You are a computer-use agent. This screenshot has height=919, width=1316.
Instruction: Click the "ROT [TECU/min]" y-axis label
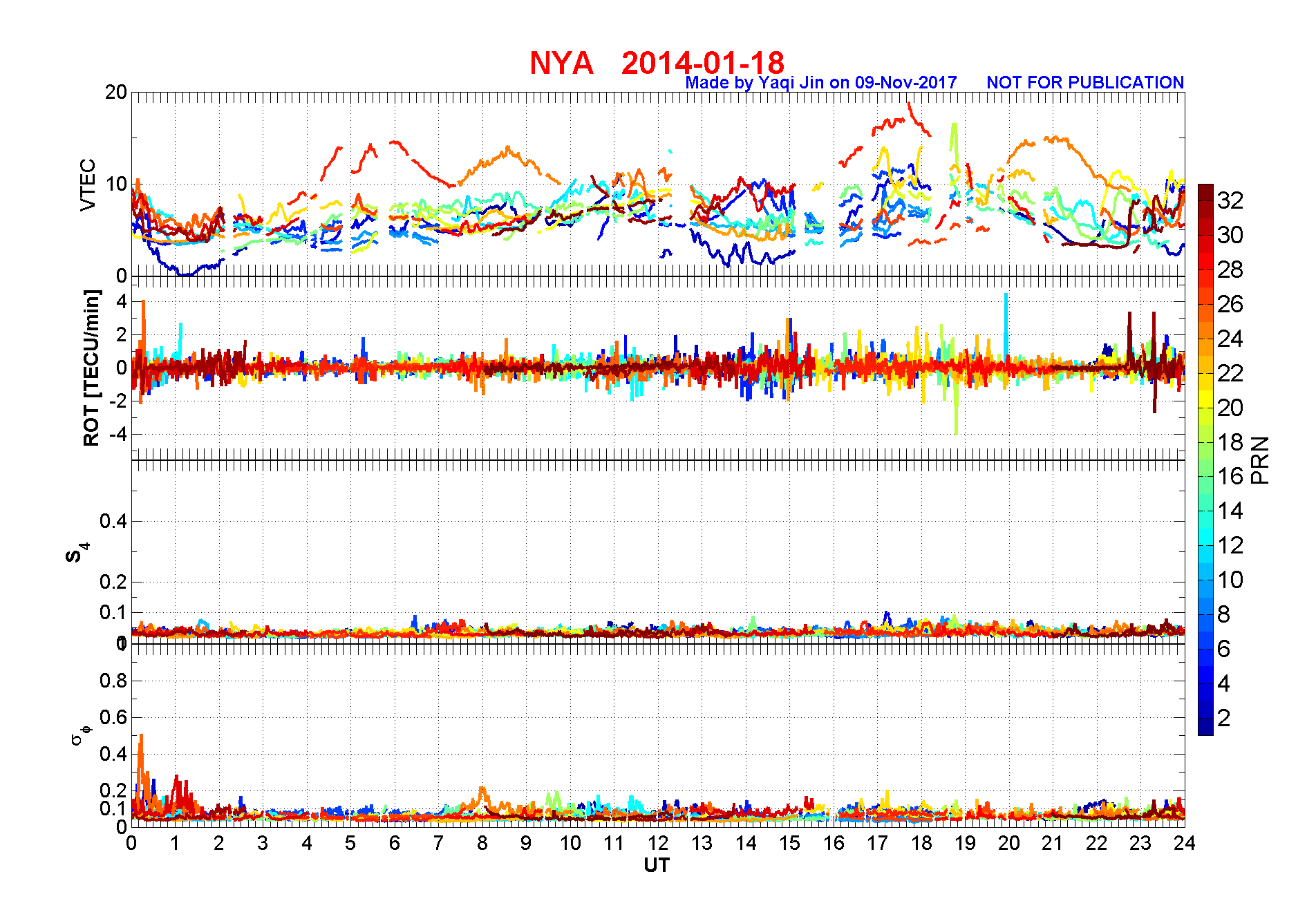pos(91,368)
